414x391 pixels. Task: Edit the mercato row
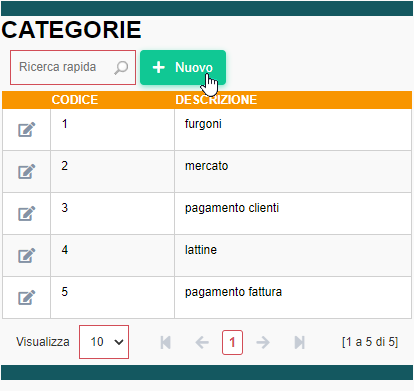(x=27, y=172)
